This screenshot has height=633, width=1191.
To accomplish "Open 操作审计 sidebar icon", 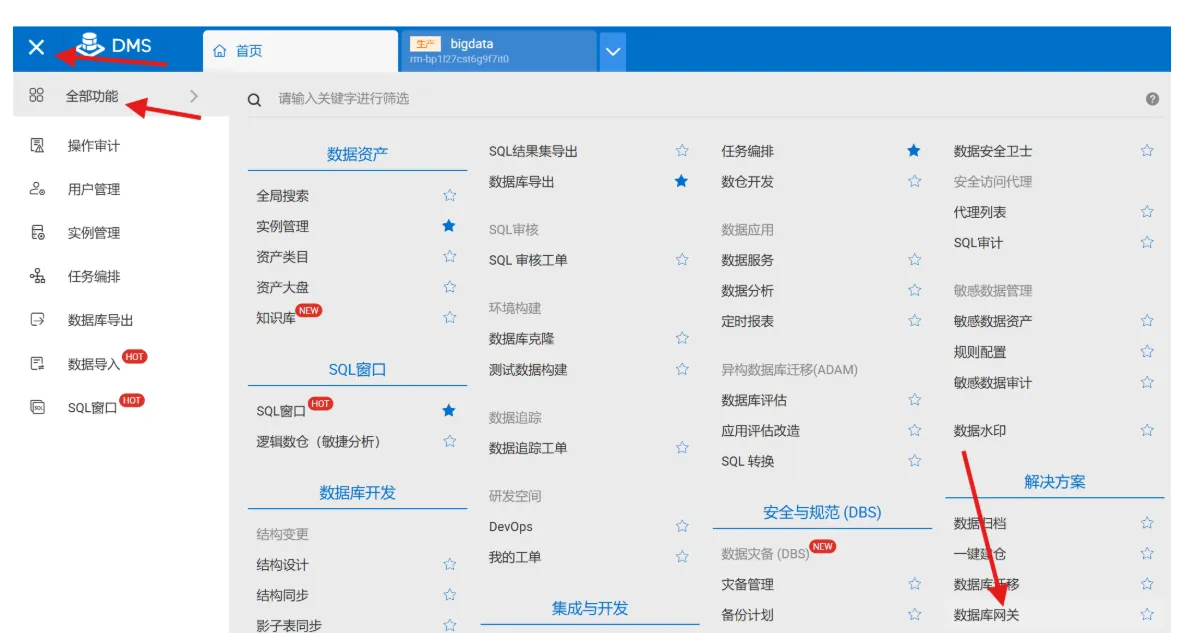I will [37, 145].
